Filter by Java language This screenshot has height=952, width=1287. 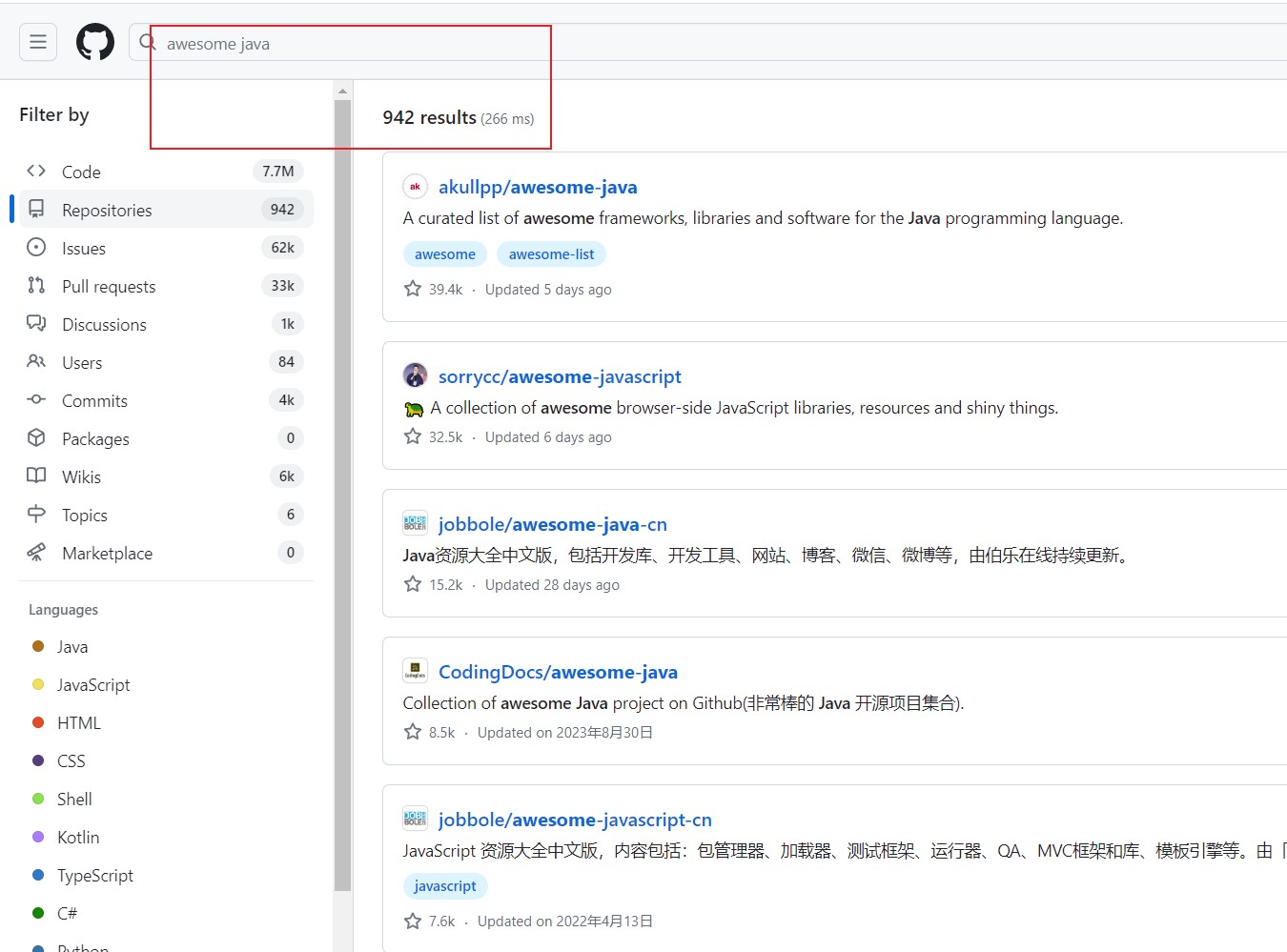click(72, 647)
